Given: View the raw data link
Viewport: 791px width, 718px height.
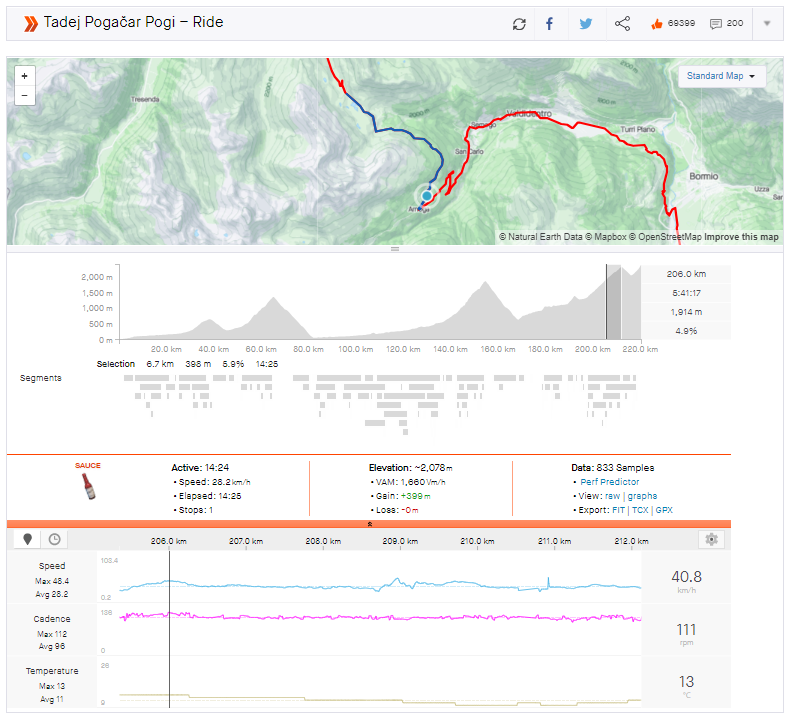Looking at the screenshot, I should 611,495.
